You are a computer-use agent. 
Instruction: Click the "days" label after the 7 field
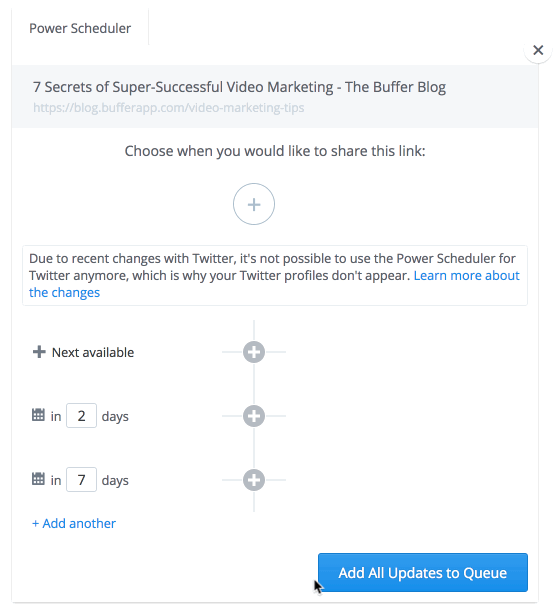click(115, 480)
